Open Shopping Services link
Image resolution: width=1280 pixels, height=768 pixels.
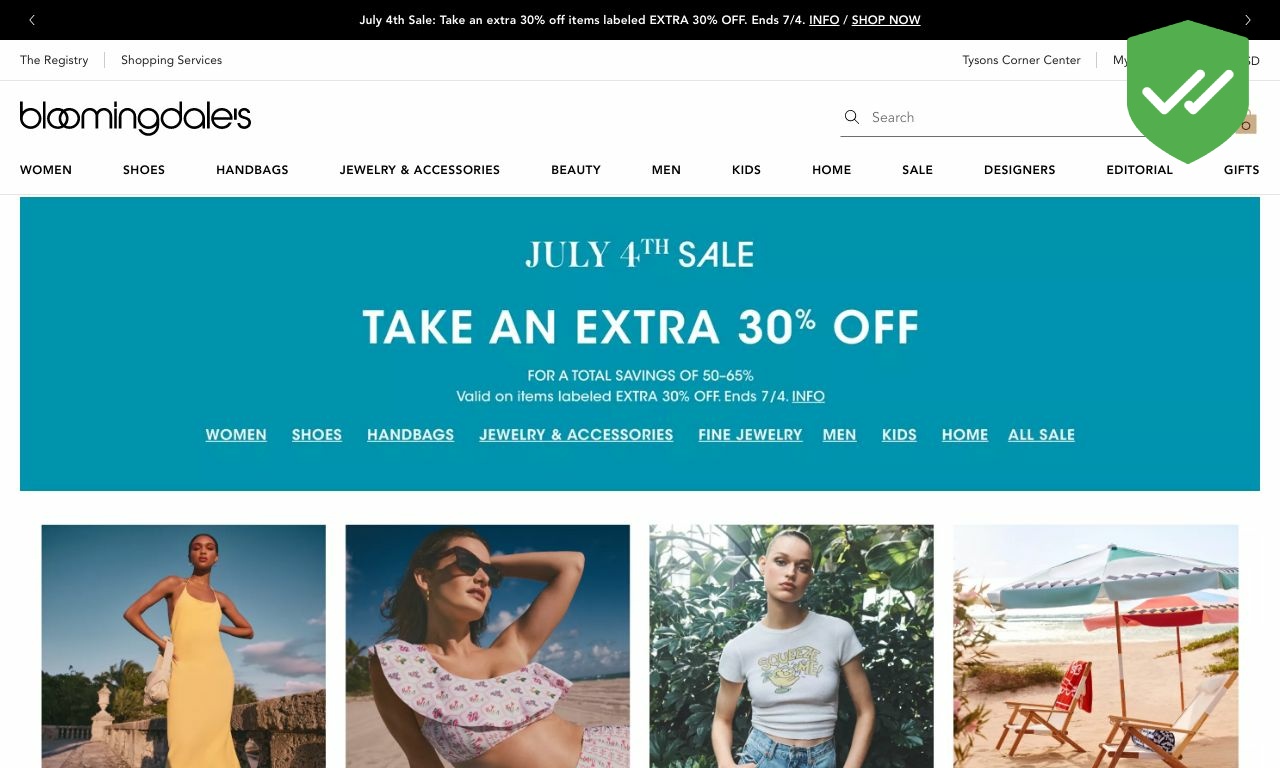point(171,60)
